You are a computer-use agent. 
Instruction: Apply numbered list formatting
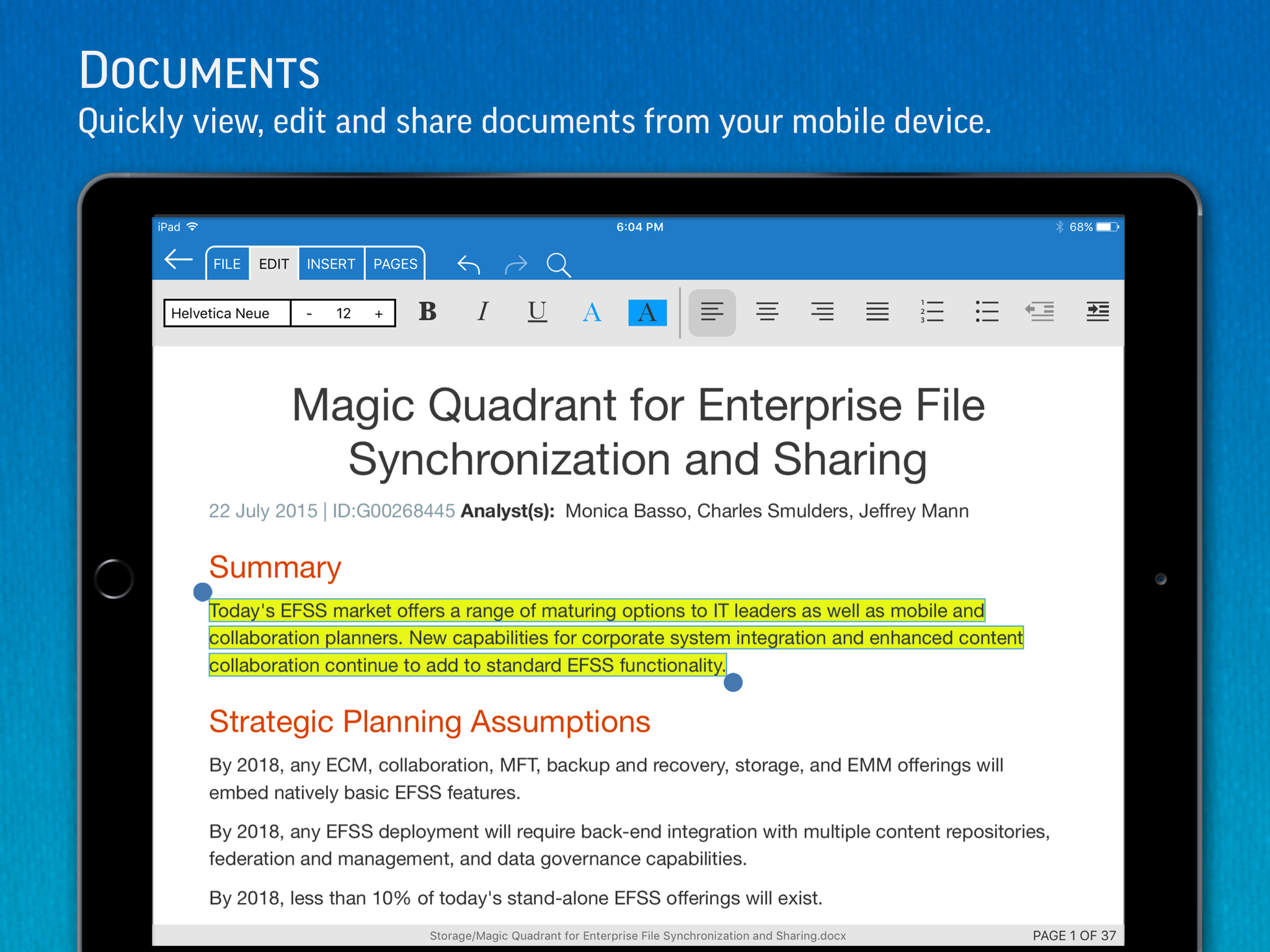pyautogui.click(x=932, y=312)
